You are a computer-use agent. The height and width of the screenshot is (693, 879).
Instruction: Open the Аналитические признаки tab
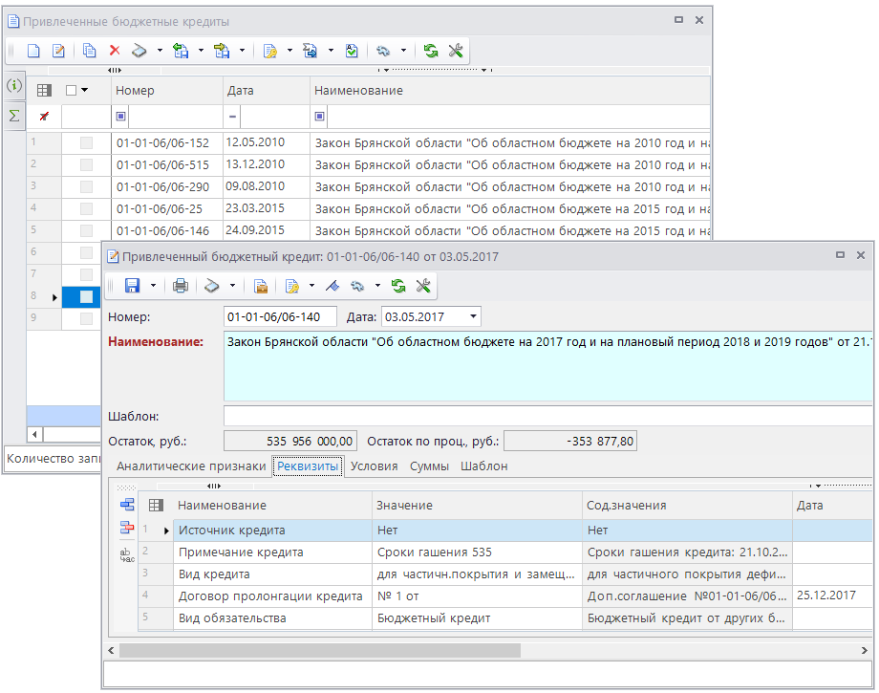click(x=191, y=466)
